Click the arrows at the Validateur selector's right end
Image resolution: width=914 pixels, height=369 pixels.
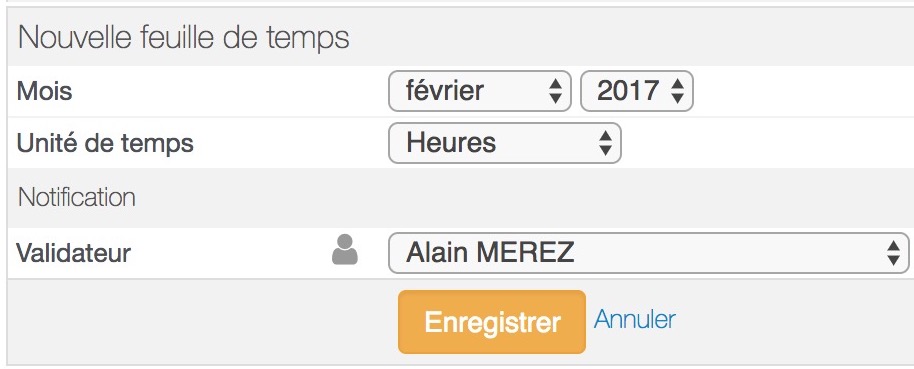(893, 254)
